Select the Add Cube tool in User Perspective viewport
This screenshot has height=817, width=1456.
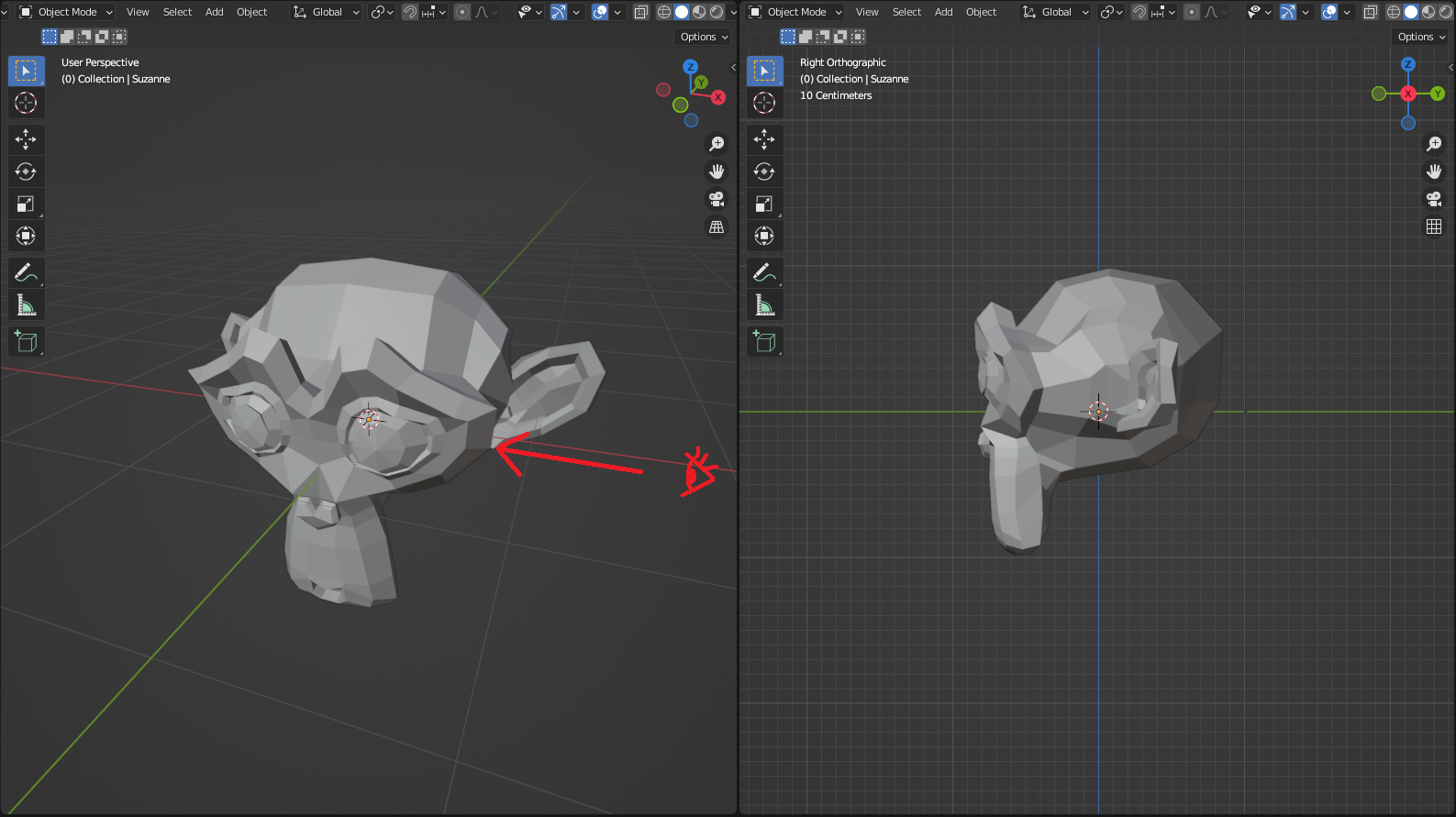26,341
